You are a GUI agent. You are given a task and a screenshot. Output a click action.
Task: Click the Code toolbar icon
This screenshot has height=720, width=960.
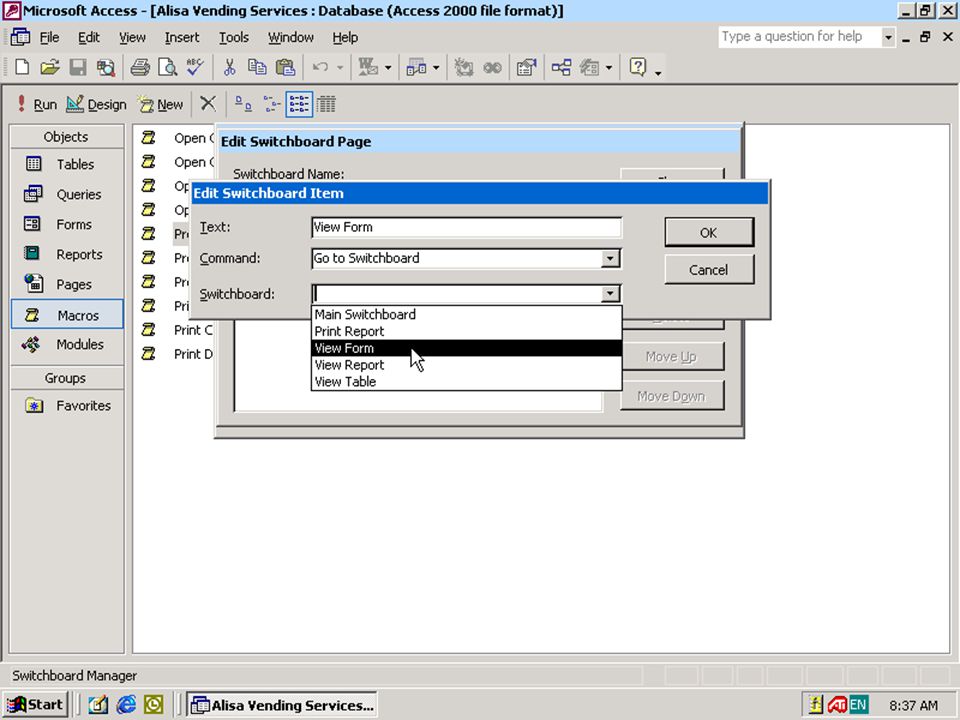[x=463, y=67]
